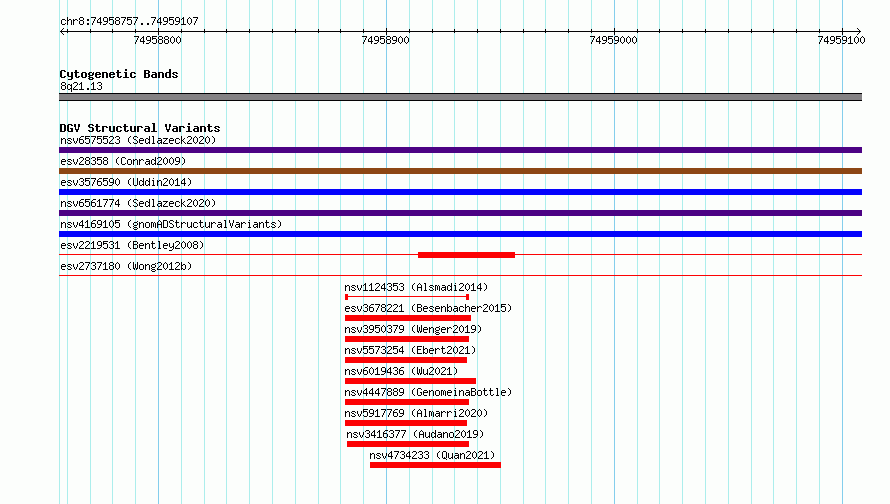This screenshot has height=504, width=890.
Task: Select the nsv6561774 (Sedlazeck2020) label
Action: (138, 203)
